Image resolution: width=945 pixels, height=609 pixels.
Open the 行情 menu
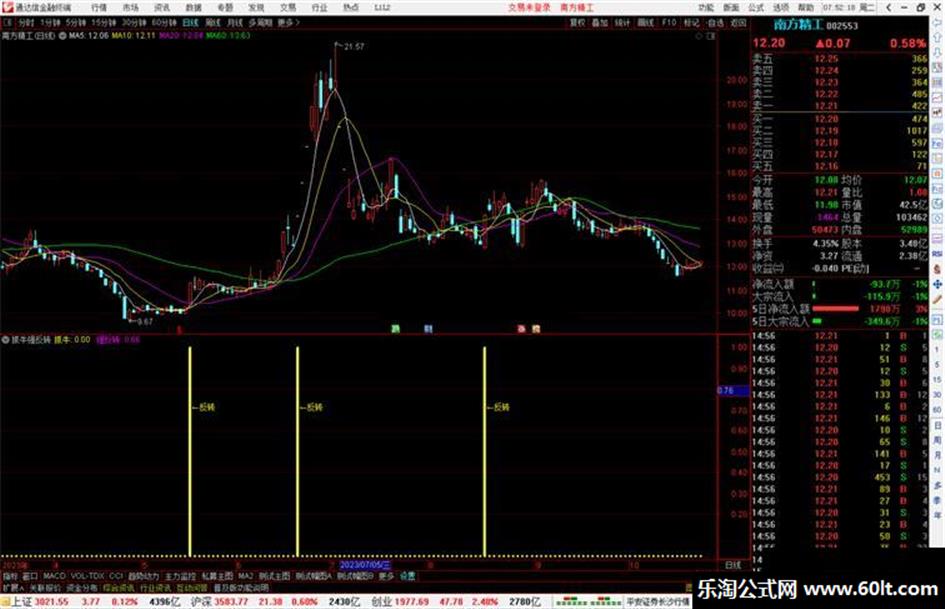click(99, 7)
